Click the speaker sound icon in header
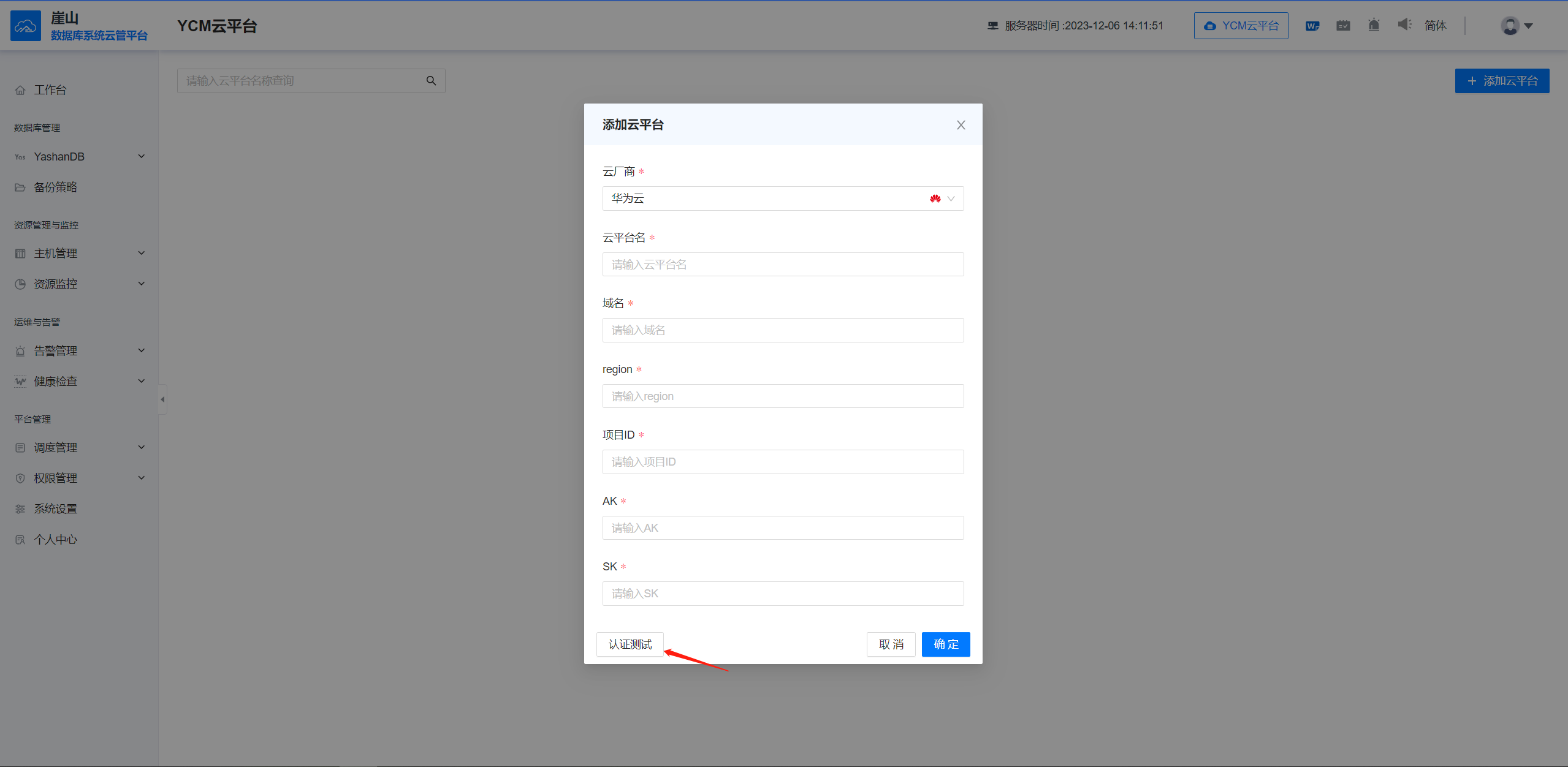Viewport: 1568px width, 767px height. click(x=1404, y=25)
